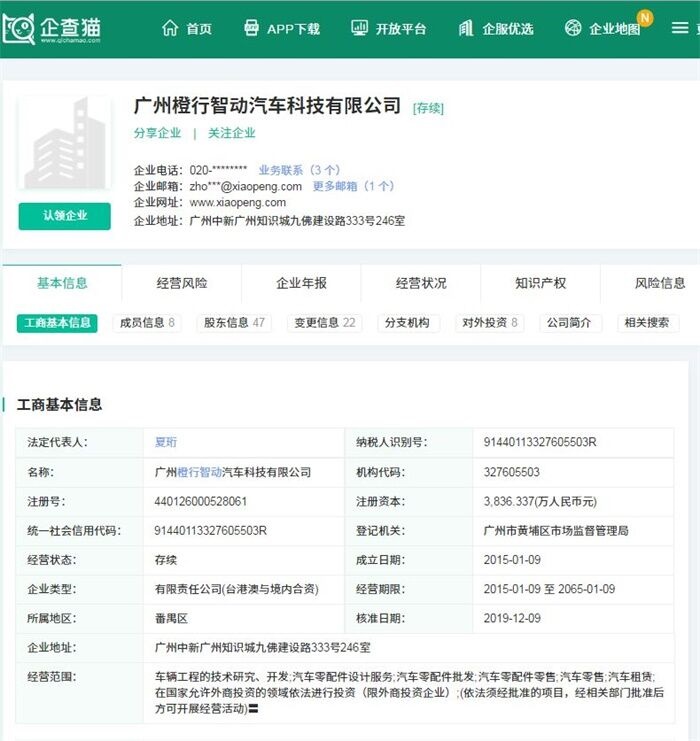Open legal representative 夏珩 link

[x=166, y=442]
